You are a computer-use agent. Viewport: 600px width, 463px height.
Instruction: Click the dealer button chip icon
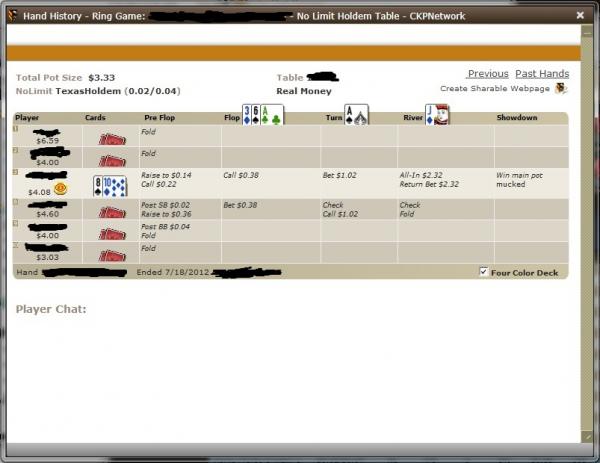coord(61,187)
